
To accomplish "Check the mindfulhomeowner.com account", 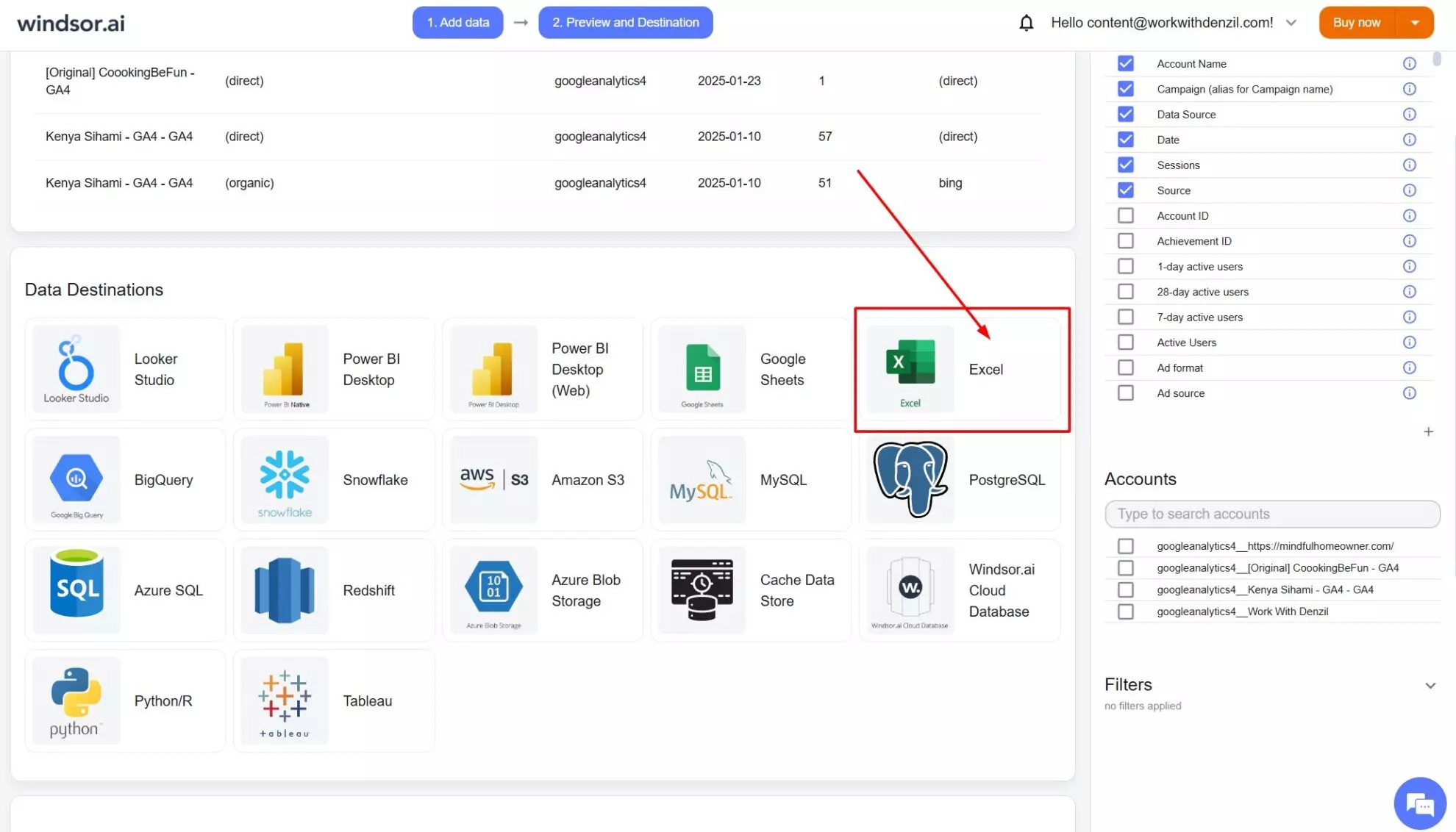I will 1125,546.
